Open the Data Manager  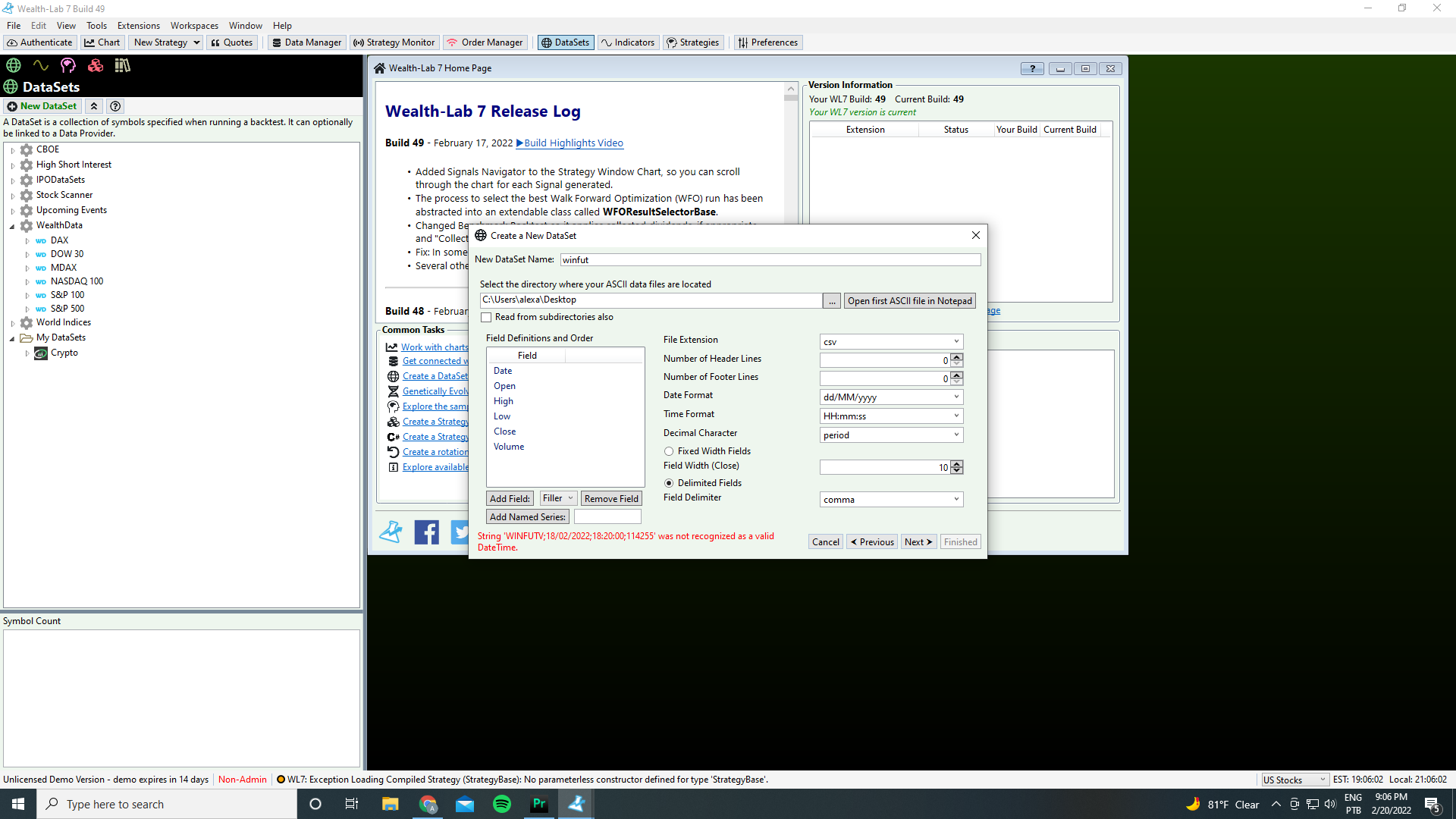(307, 42)
